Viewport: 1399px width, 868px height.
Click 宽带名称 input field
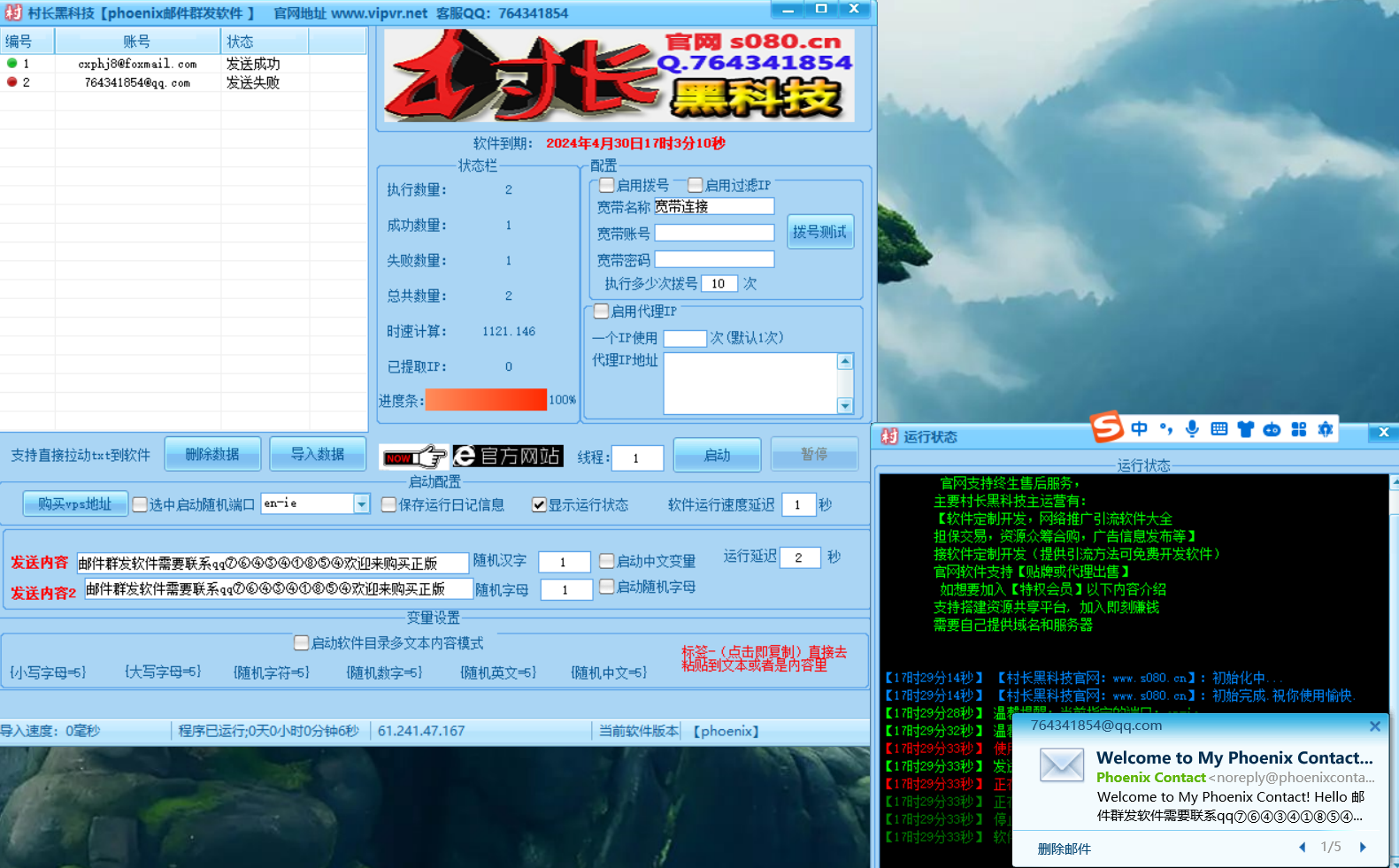[x=714, y=206]
